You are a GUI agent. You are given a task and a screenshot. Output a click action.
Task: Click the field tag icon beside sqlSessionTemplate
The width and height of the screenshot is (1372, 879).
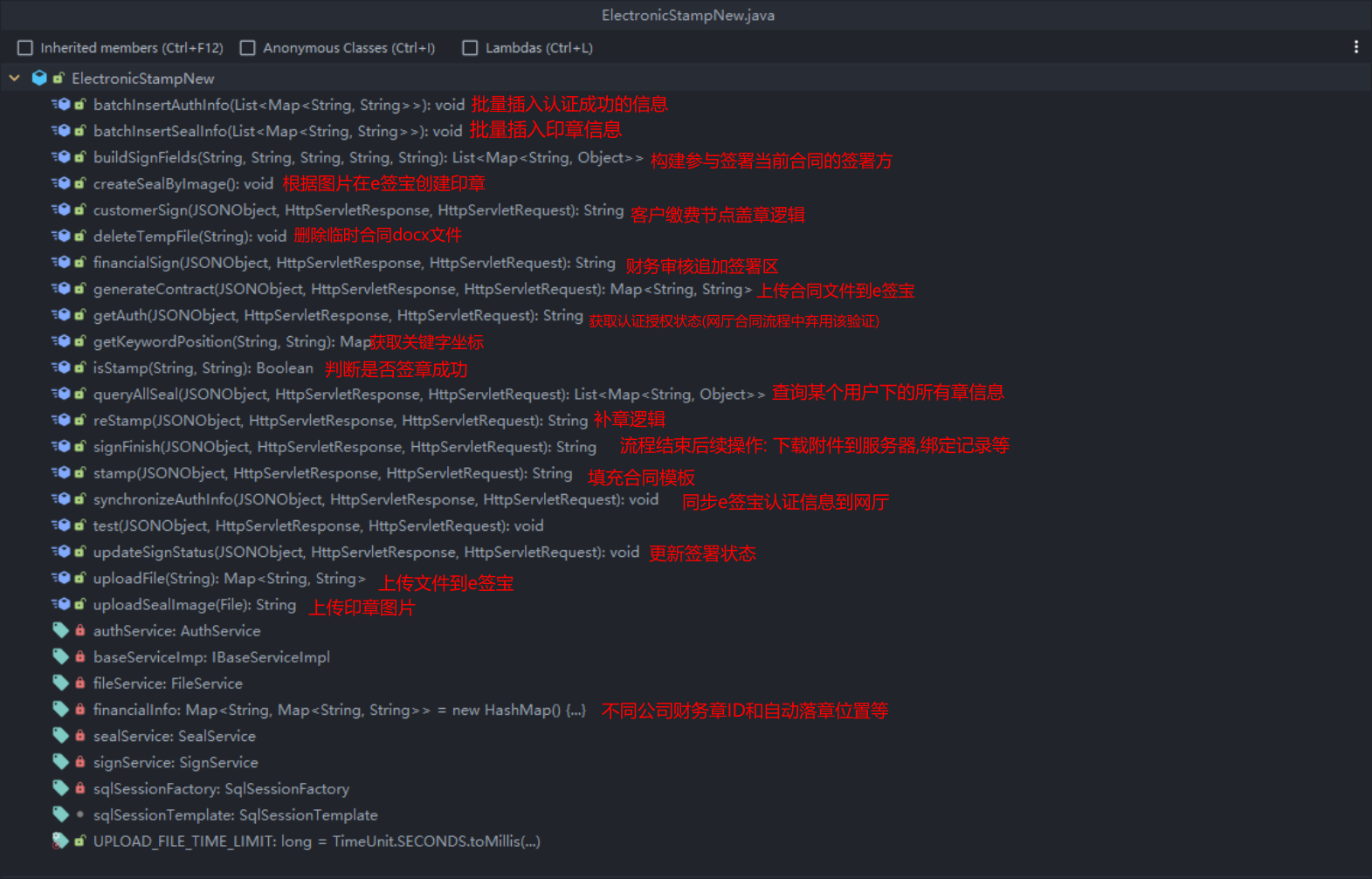click(x=60, y=814)
